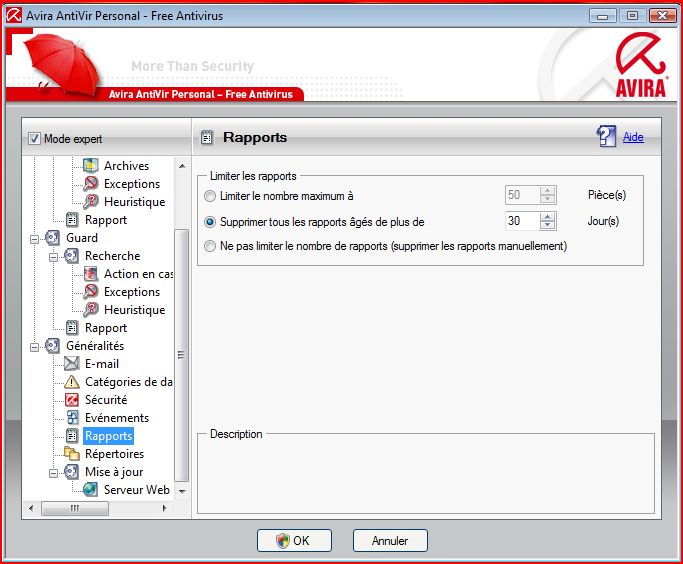Screen dimensions: 683x564
Task: Open the Sécurité settings item
Action: coord(106,399)
